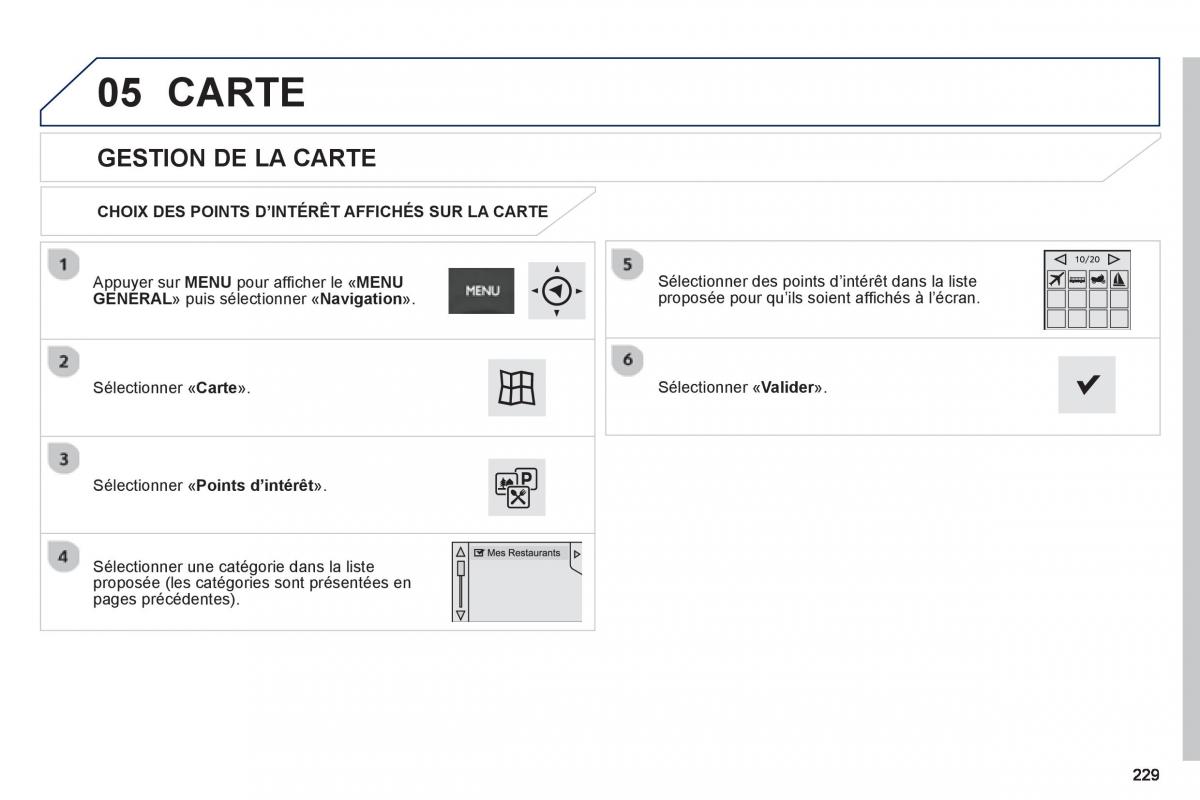Click the 'Sélectionner «Carte».' instruction text
This screenshot has height=800, width=1200.
click(172, 387)
